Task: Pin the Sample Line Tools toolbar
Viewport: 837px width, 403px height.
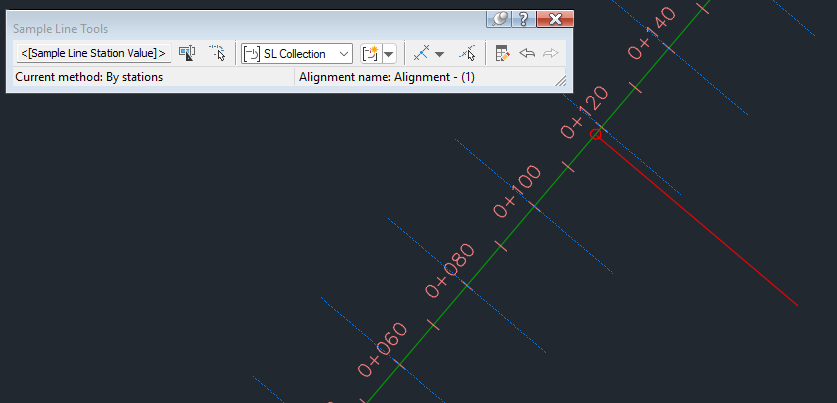Action: (499, 20)
